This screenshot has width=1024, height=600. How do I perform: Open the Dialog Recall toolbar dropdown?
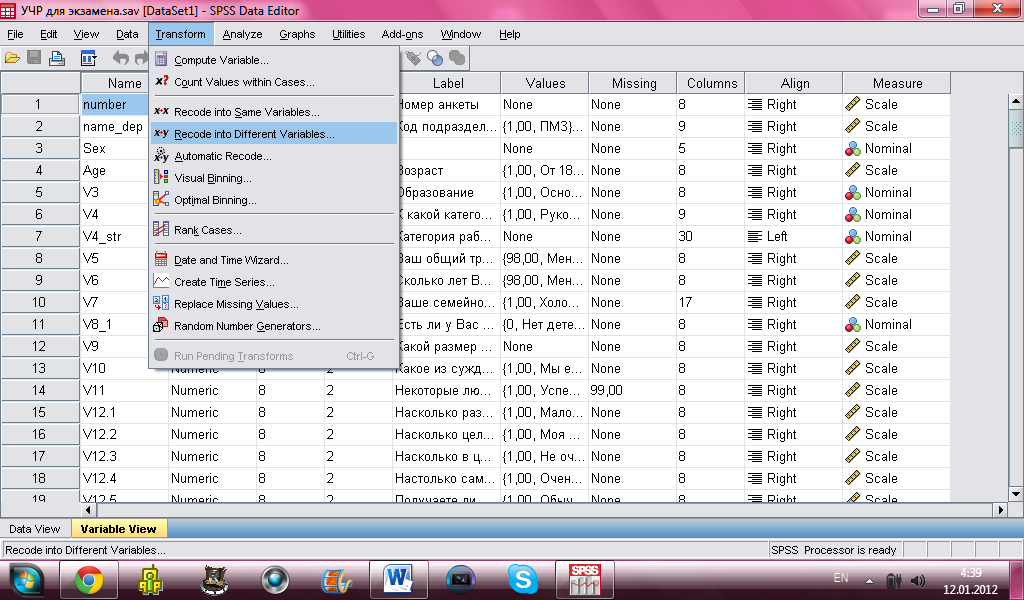click(88, 58)
